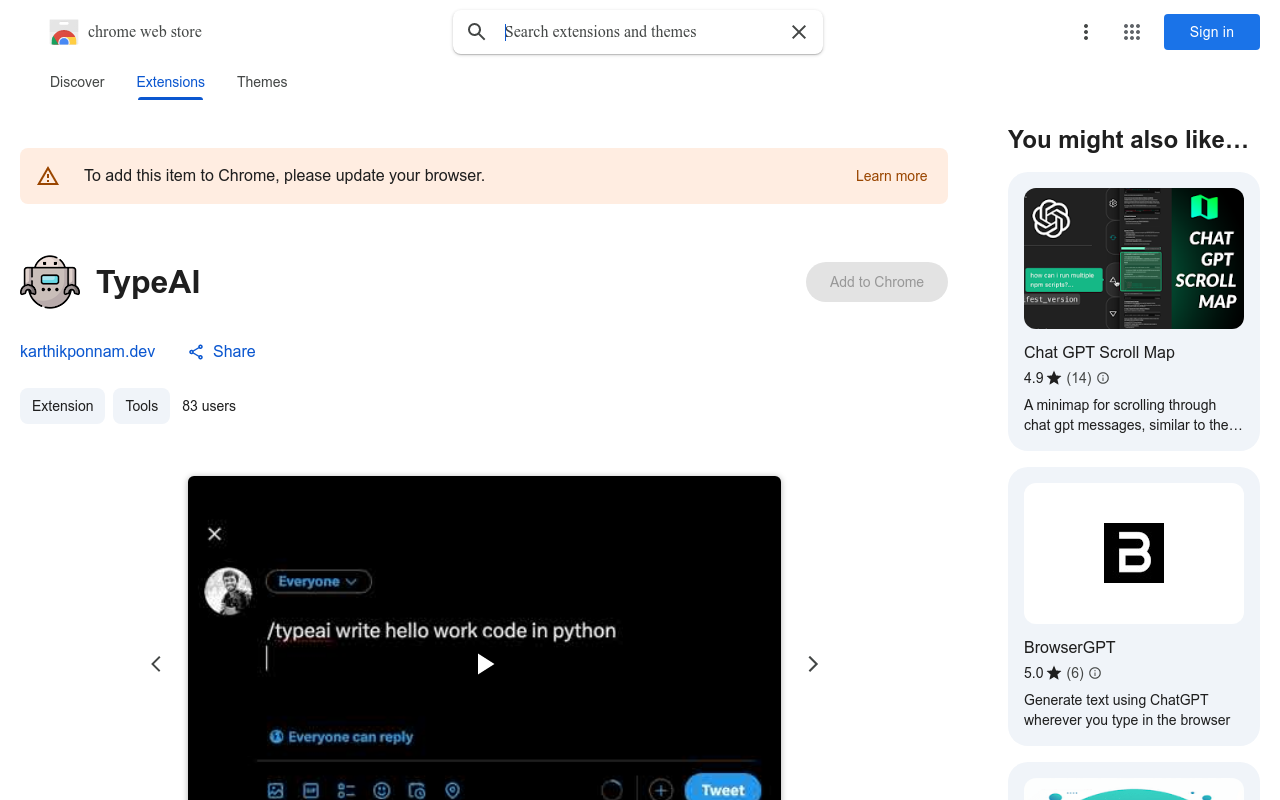Open the BrowserGPT thumbnail
This screenshot has height=800, width=1280.
point(1134,553)
